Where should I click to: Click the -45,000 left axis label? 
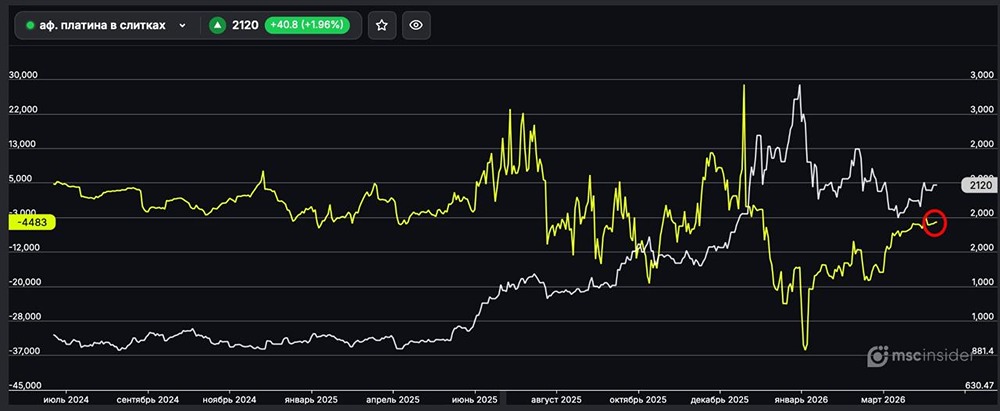(x=25, y=385)
